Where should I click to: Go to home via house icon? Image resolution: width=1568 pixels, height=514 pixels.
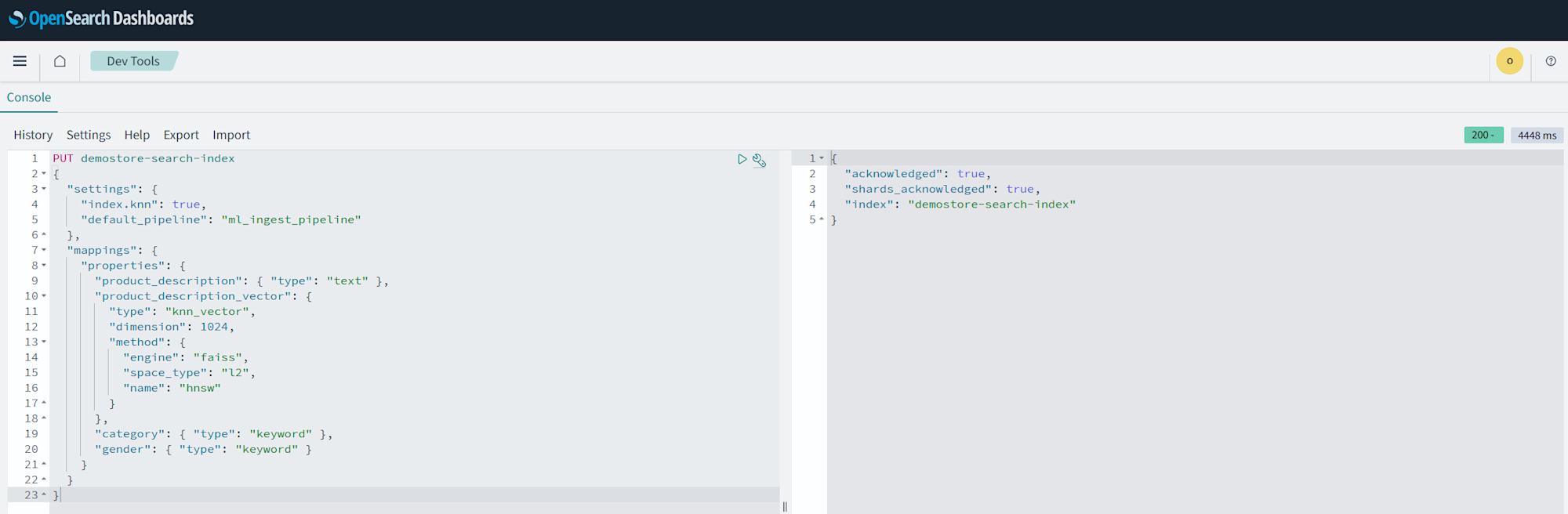coord(60,61)
